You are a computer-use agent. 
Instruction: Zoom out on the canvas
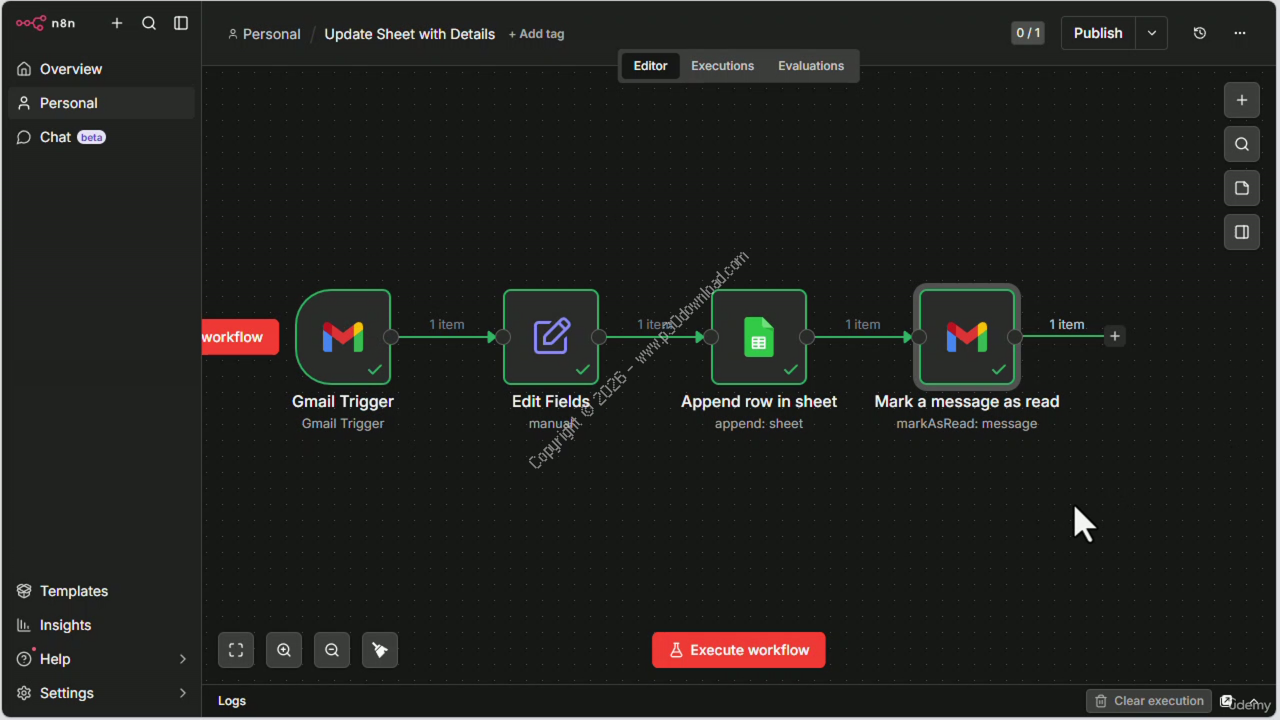click(332, 650)
